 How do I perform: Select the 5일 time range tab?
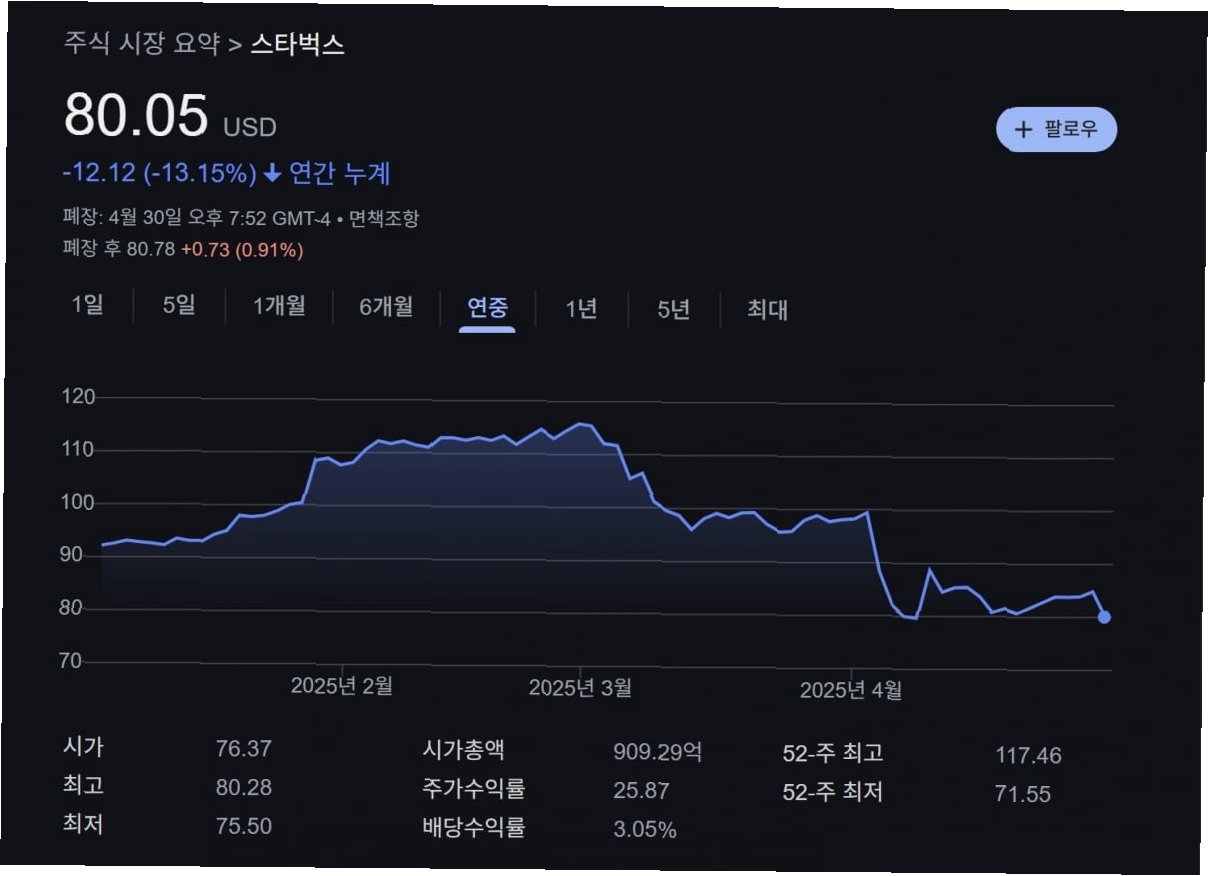[x=179, y=306]
